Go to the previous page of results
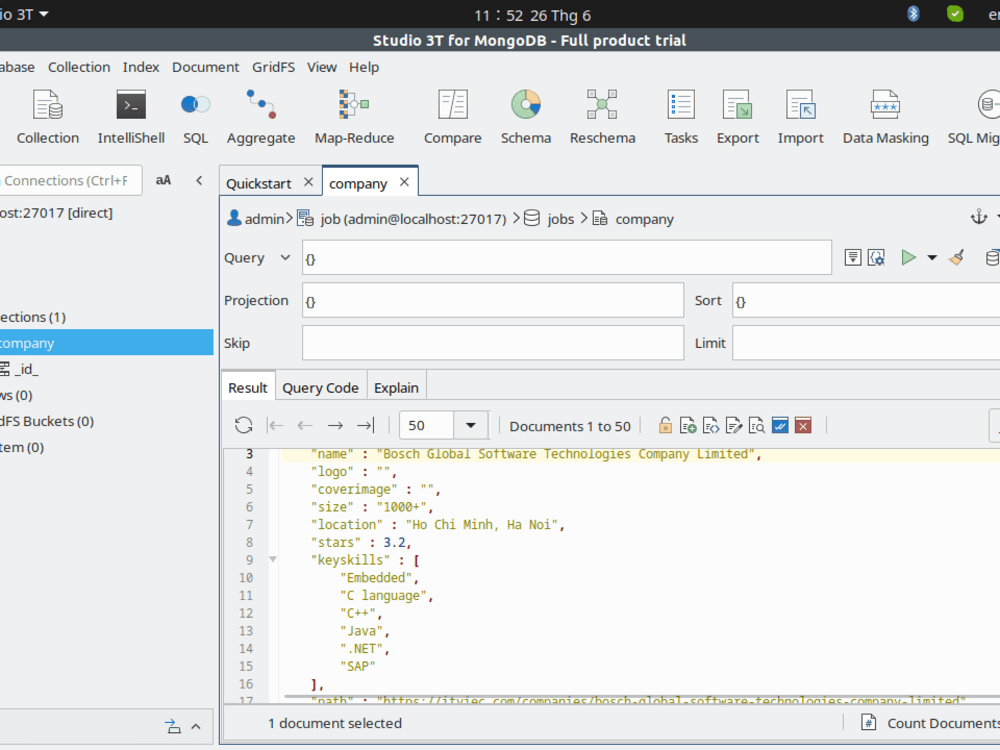1000x750 pixels. tap(305, 425)
